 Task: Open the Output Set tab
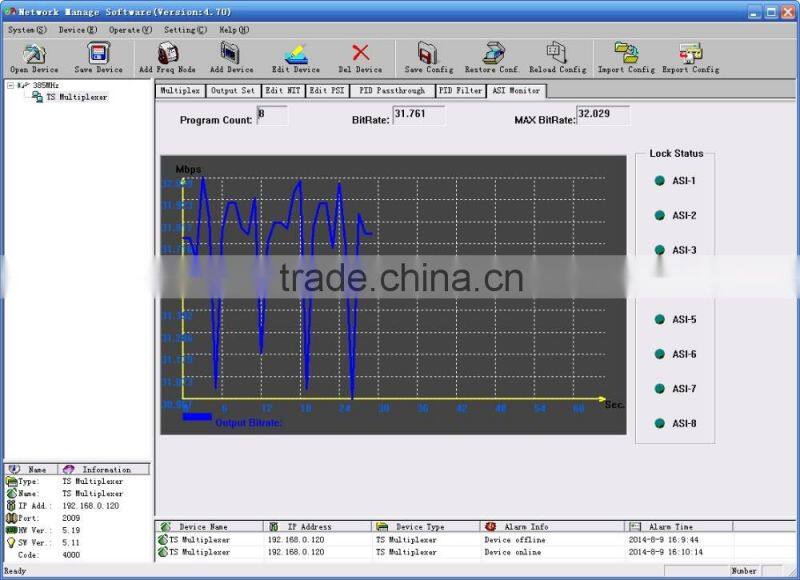coord(232,91)
